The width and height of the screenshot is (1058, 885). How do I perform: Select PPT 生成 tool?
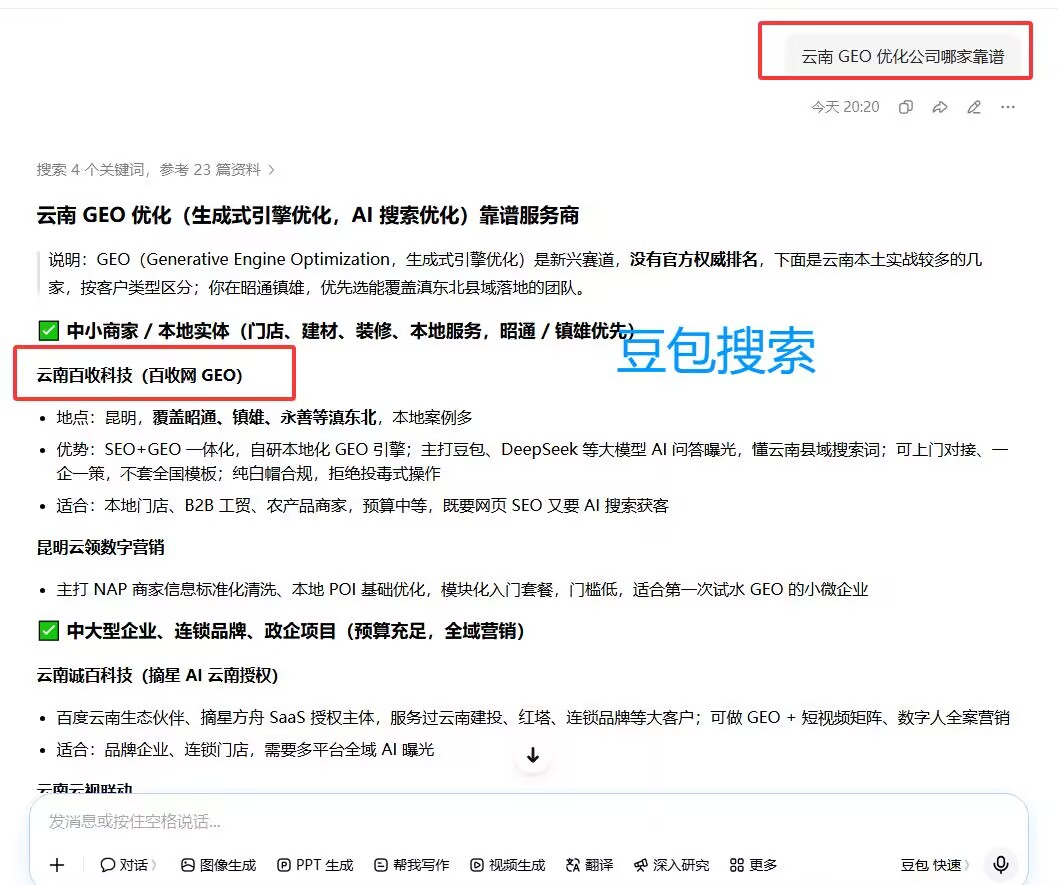click(315, 865)
